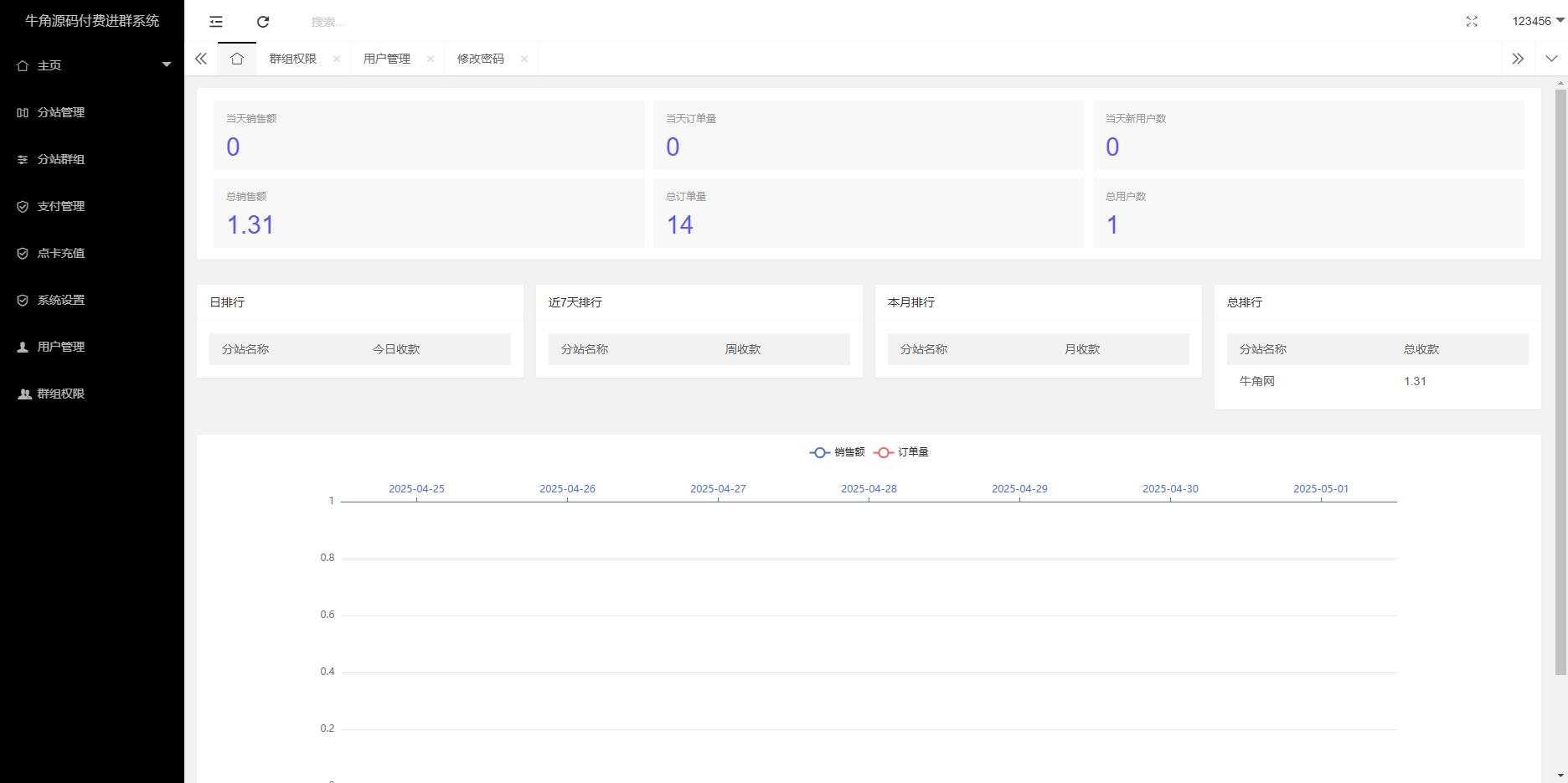Click the 总用户数 card

[x=1308, y=213]
